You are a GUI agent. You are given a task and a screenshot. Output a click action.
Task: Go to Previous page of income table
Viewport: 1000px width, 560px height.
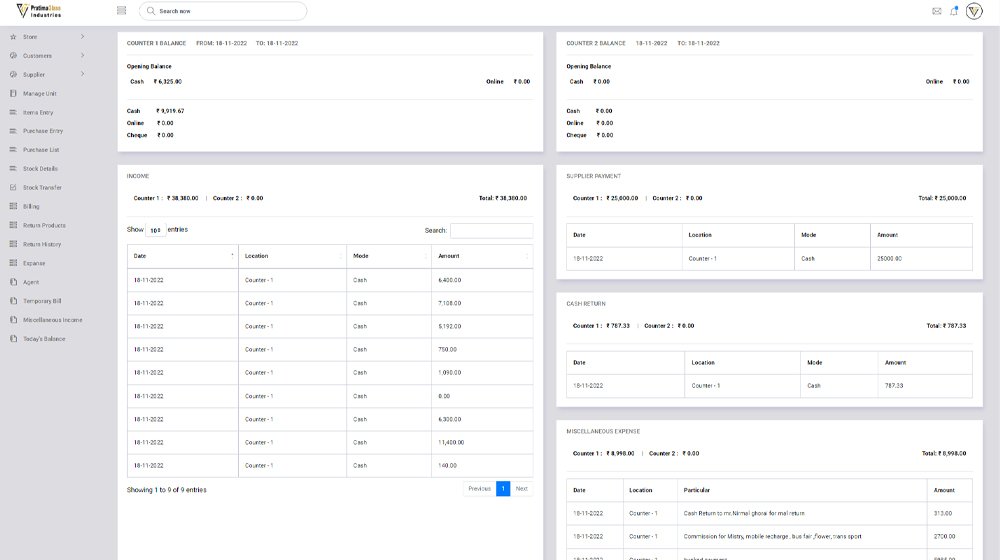pyautogui.click(x=480, y=489)
